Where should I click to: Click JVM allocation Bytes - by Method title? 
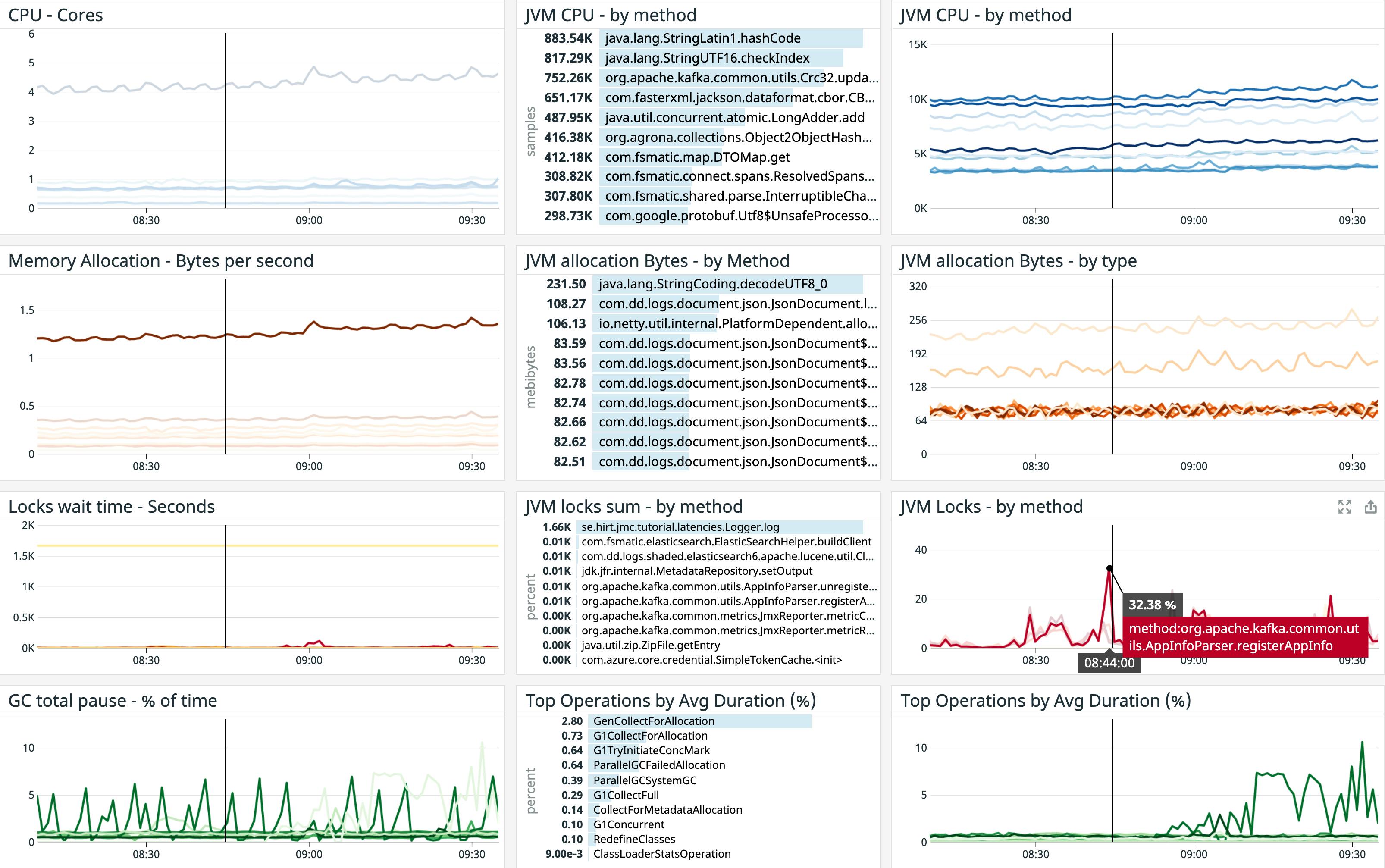657,260
